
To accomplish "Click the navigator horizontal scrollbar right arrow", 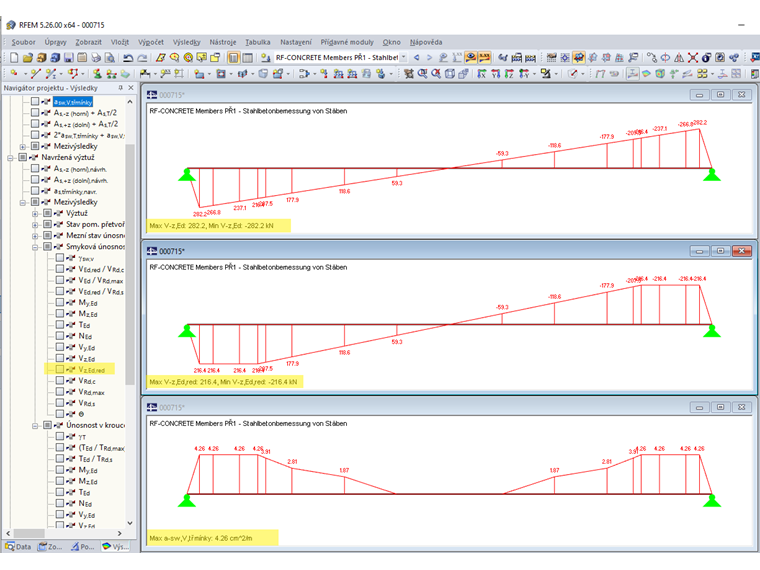I will [120, 533].
